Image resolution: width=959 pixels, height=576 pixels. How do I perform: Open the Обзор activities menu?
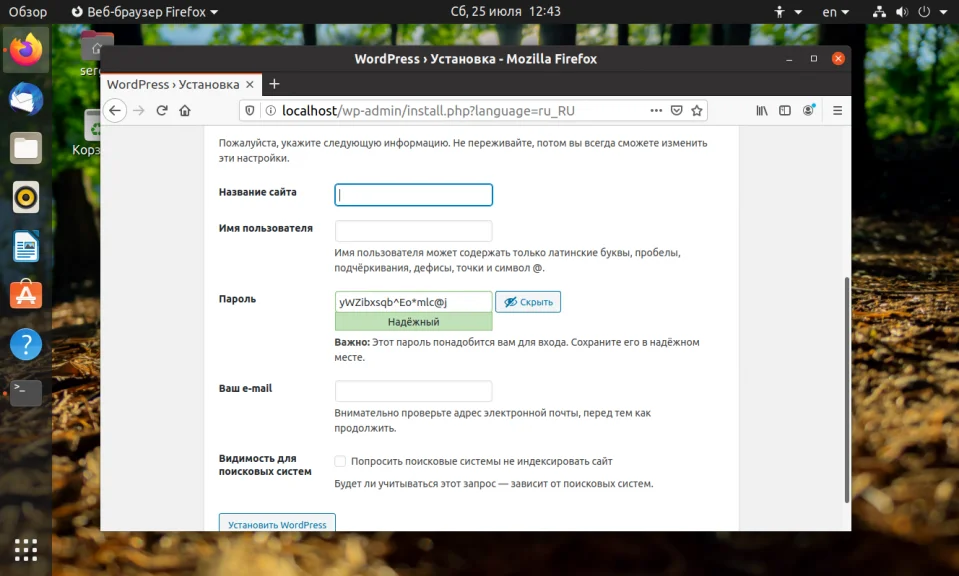click(x=28, y=12)
